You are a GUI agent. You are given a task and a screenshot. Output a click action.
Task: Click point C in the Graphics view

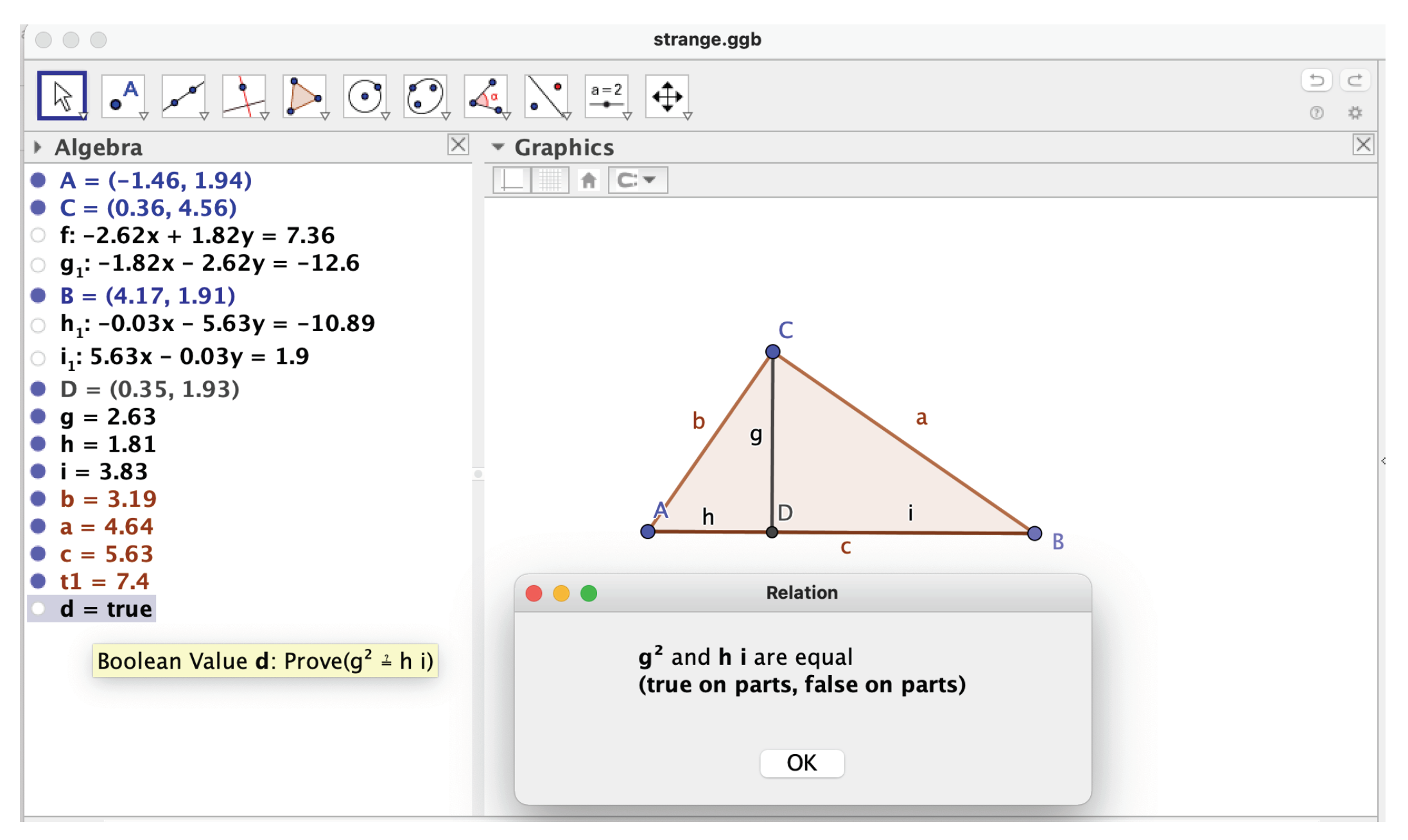click(772, 352)
